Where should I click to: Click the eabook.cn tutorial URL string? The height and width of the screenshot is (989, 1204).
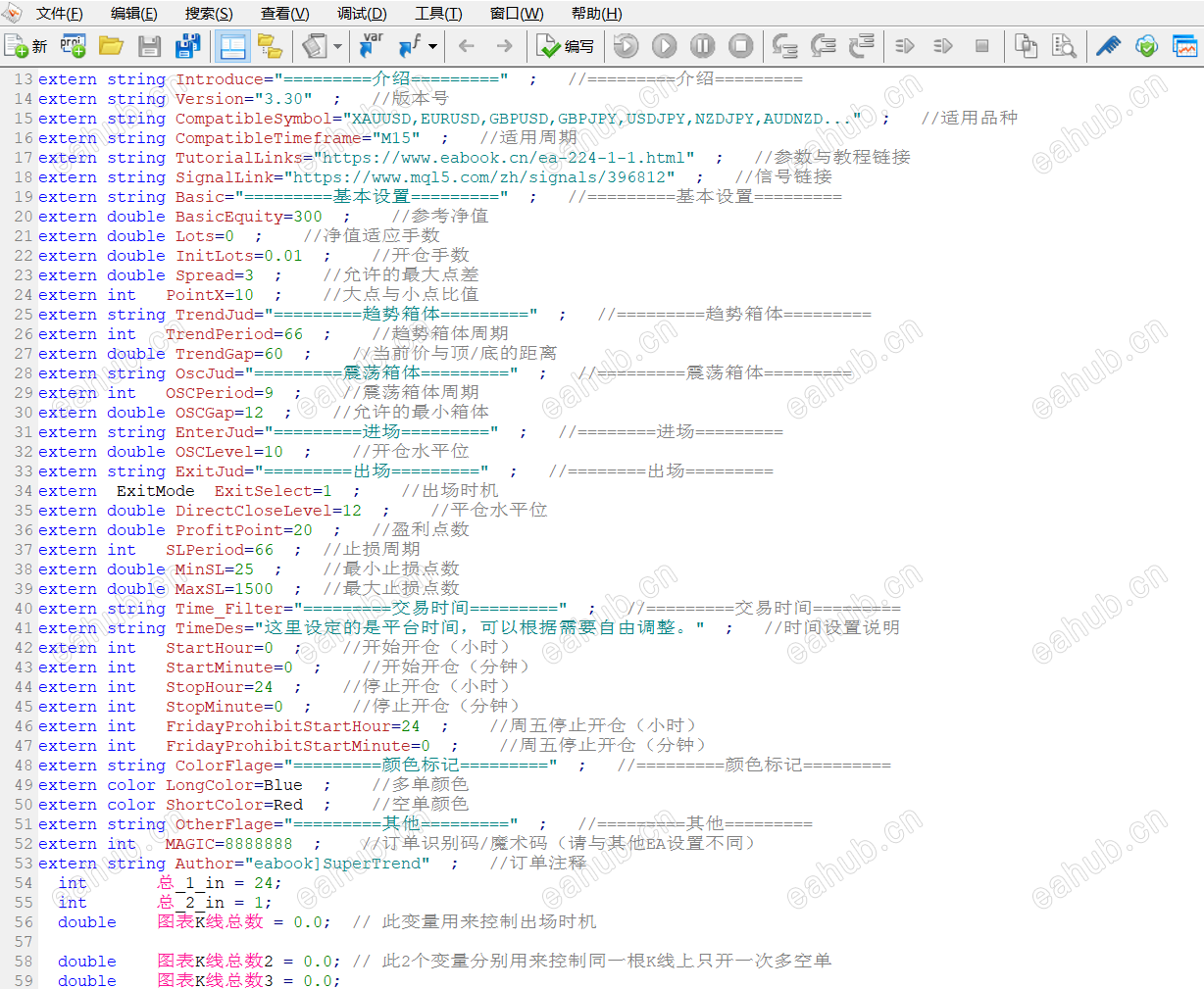pyautogui.click(x=504, y=158)
